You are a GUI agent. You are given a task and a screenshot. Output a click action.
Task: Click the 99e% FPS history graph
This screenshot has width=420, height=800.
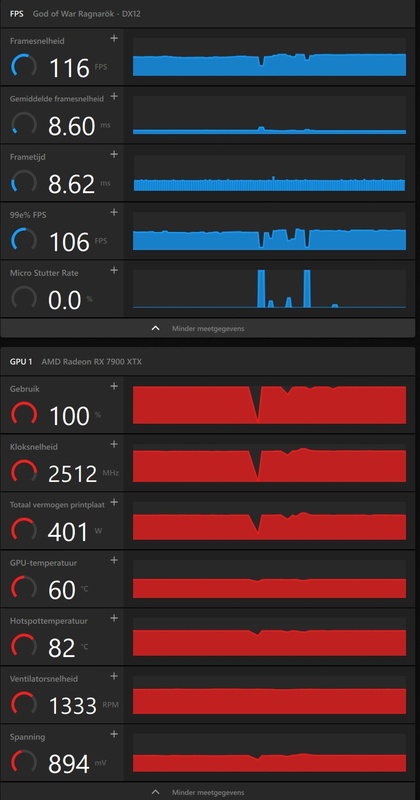click(x=269, y=231)
